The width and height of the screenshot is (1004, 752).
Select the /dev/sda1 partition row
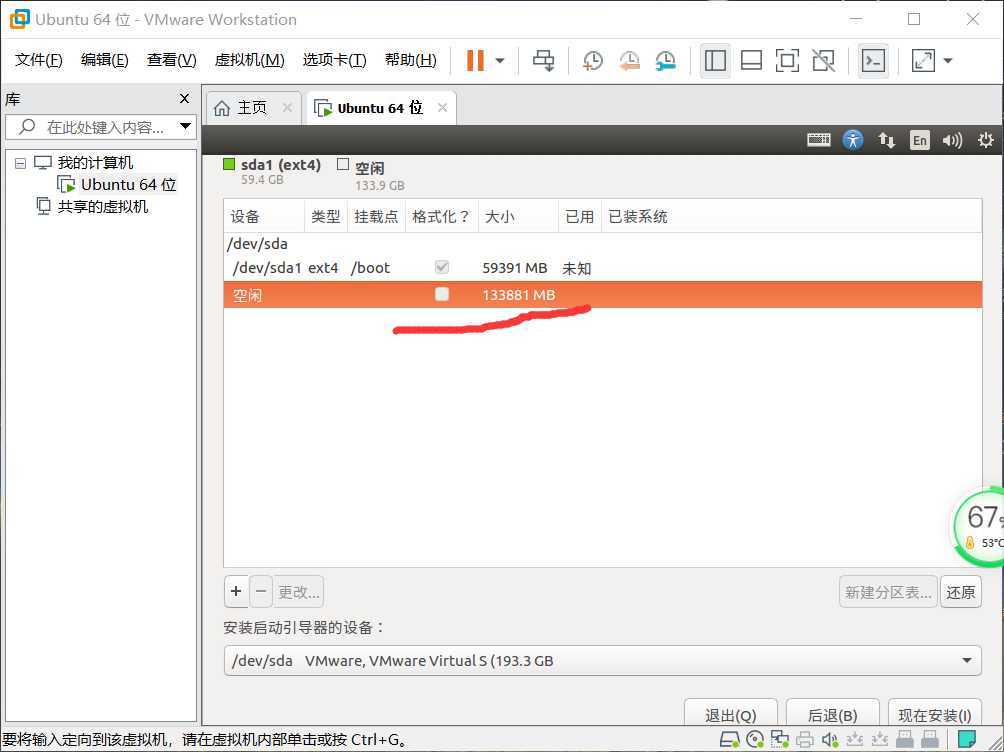pyautogui.click(x=602, y=268)
